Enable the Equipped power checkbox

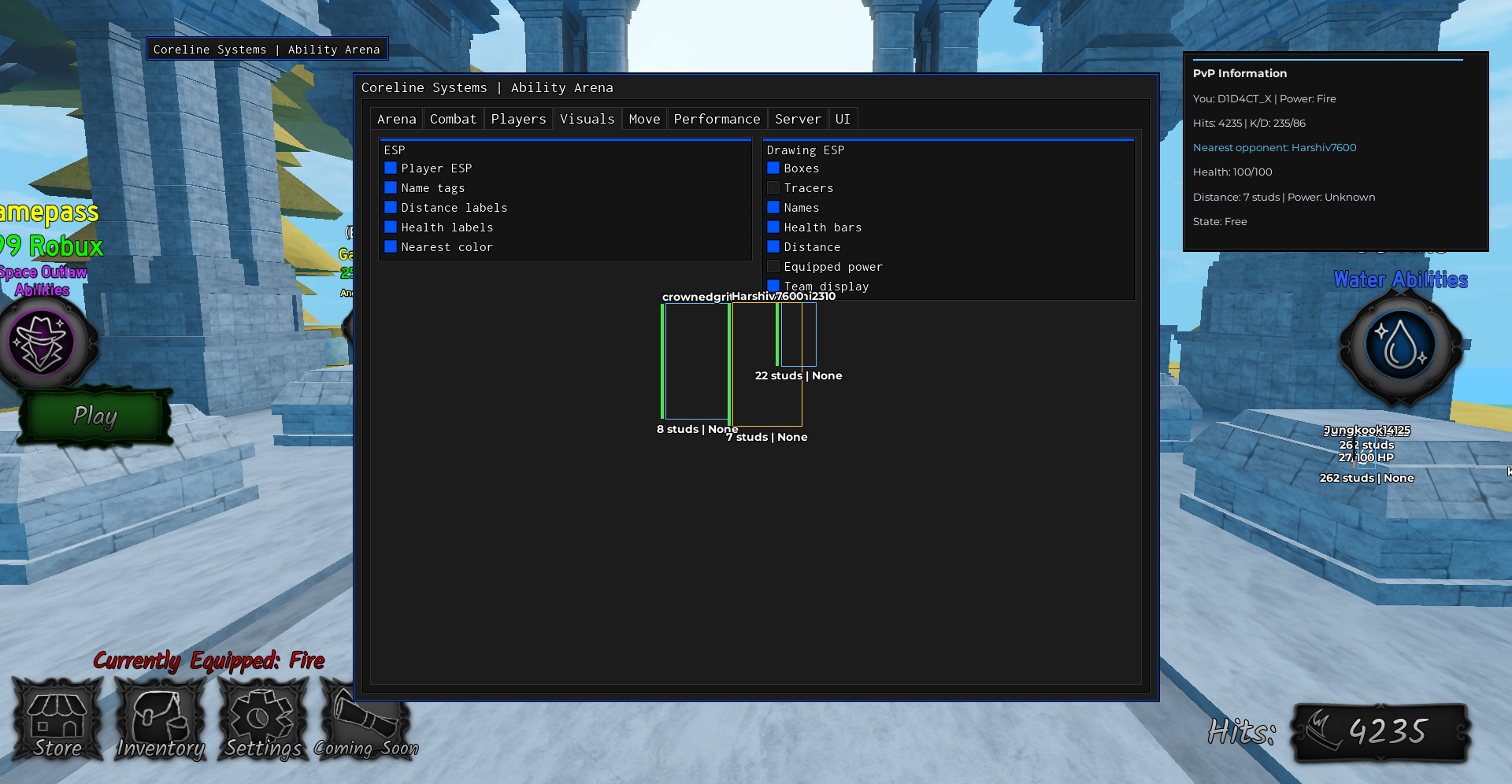tap(773, 266)
